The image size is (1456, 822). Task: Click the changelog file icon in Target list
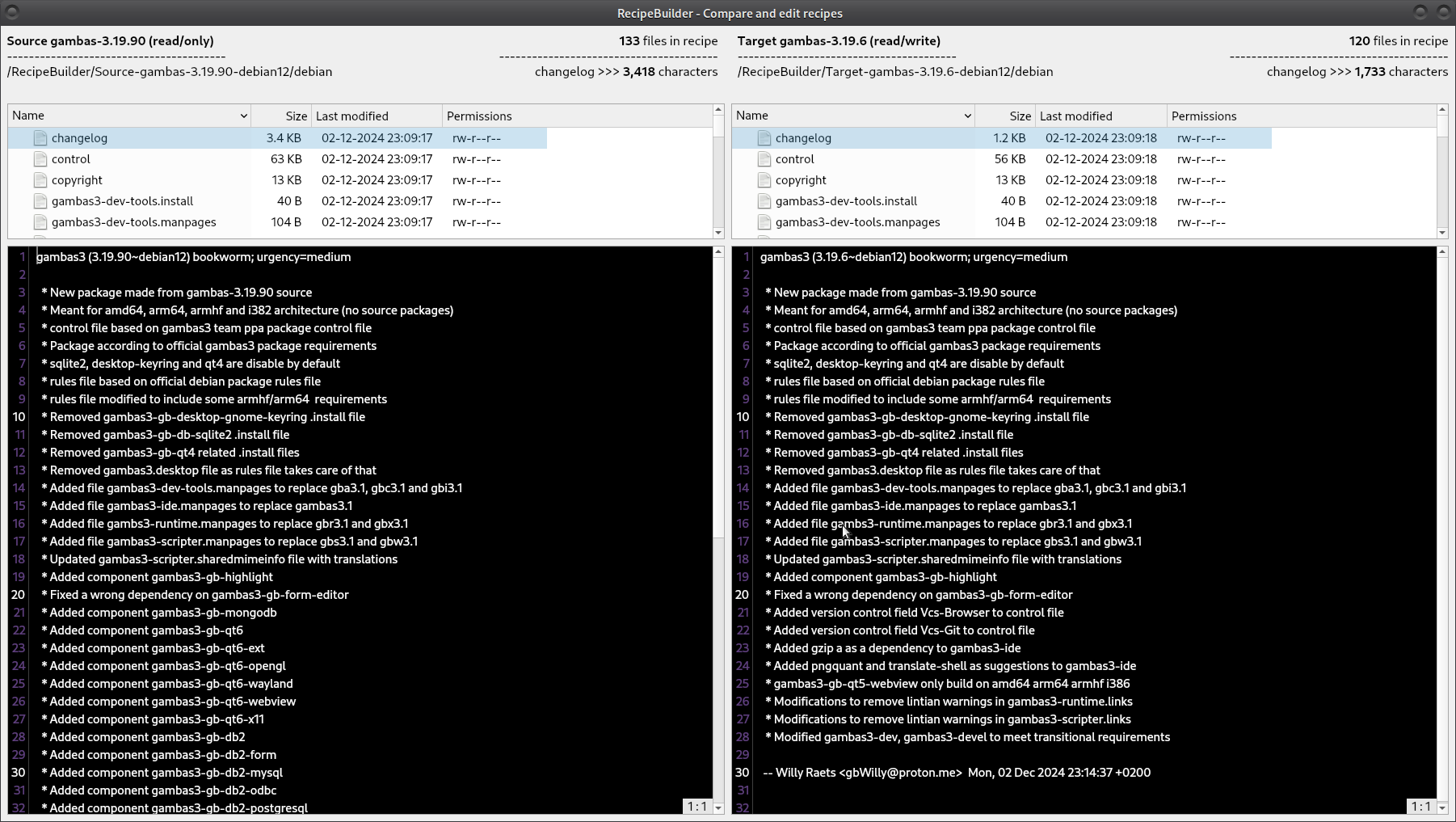pos(764,138)
